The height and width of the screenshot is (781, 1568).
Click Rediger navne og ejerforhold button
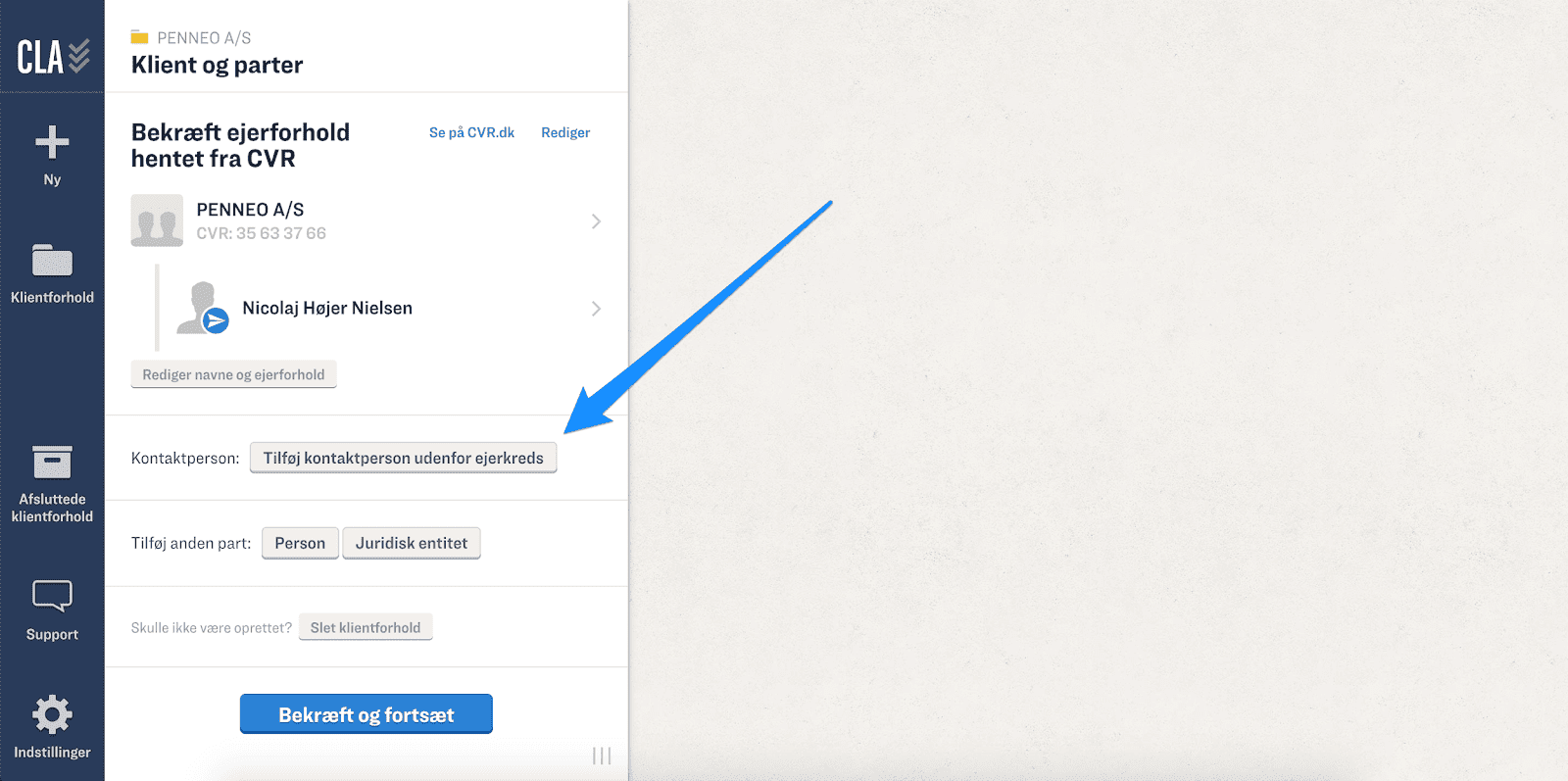click(233, 374)
